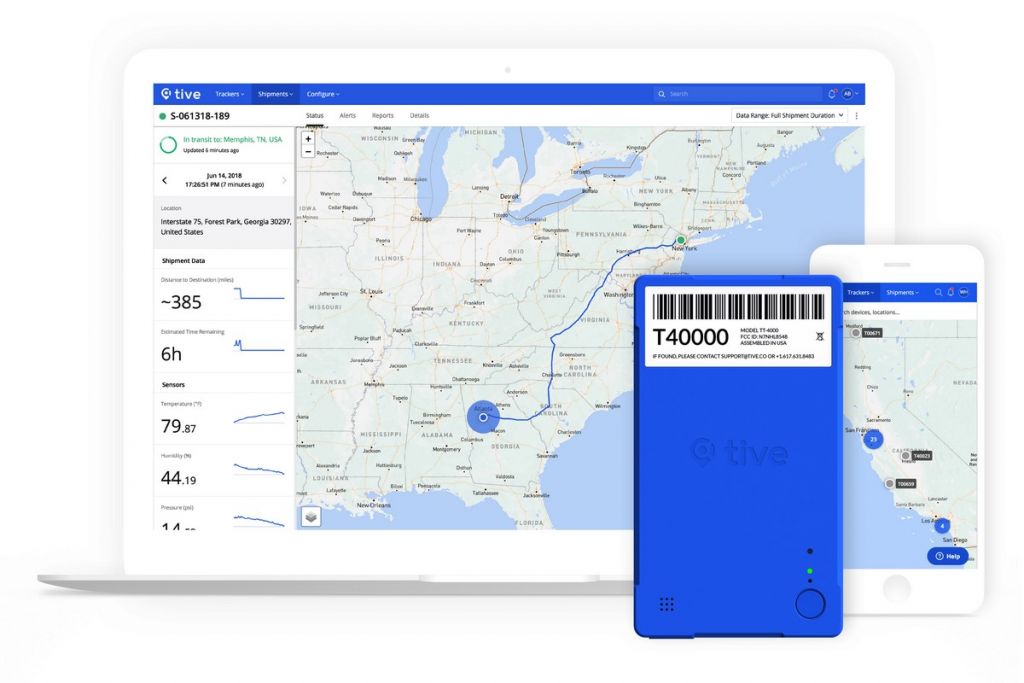
Task: Expand the Shipments menu on the laptop
Action: [x=275, y=94]
